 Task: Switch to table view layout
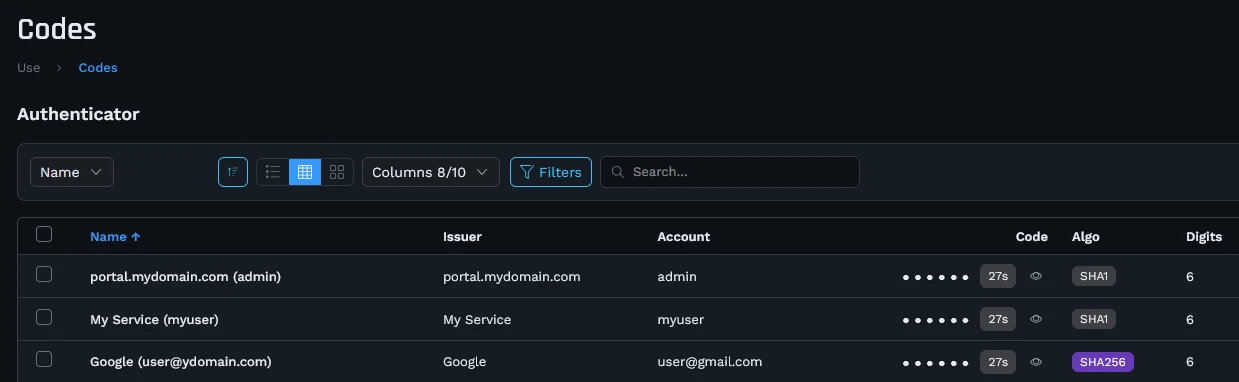pos(305,172)
